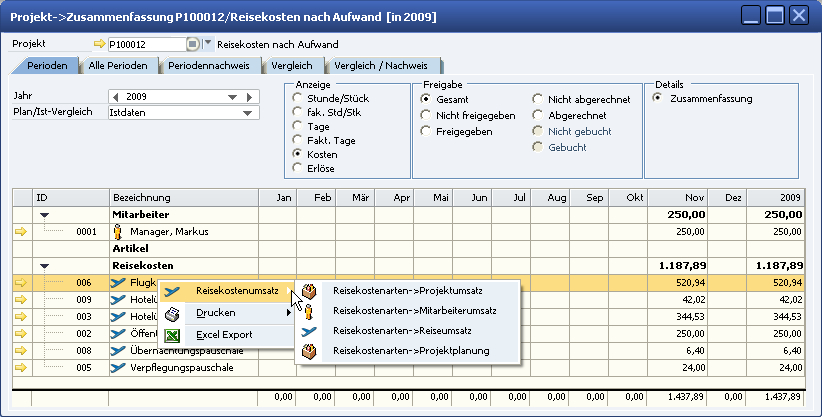Click the Projekt input field containing P100012

(x=146, y=44)
